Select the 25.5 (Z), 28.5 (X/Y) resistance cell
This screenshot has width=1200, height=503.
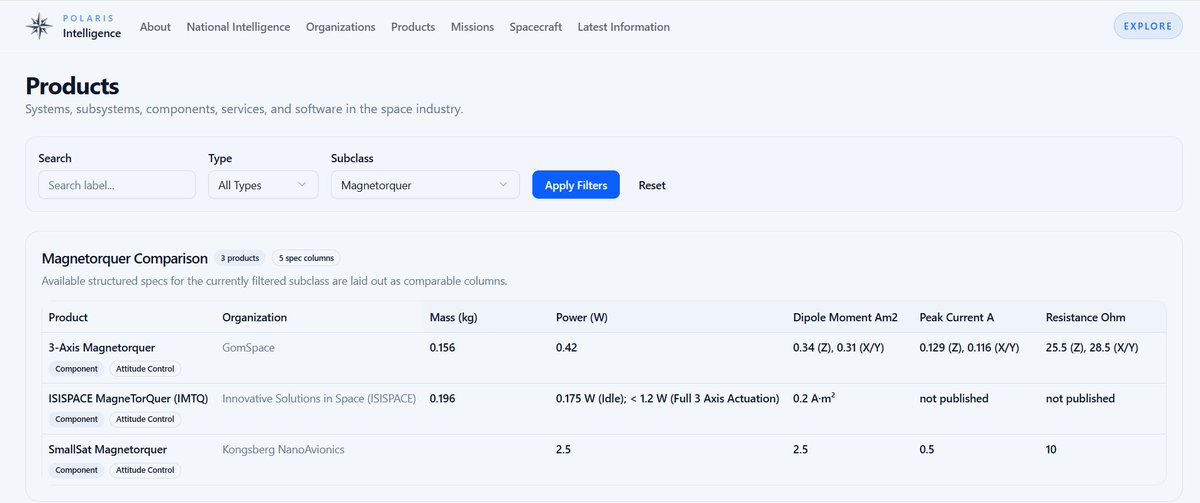pos(1092,347)
